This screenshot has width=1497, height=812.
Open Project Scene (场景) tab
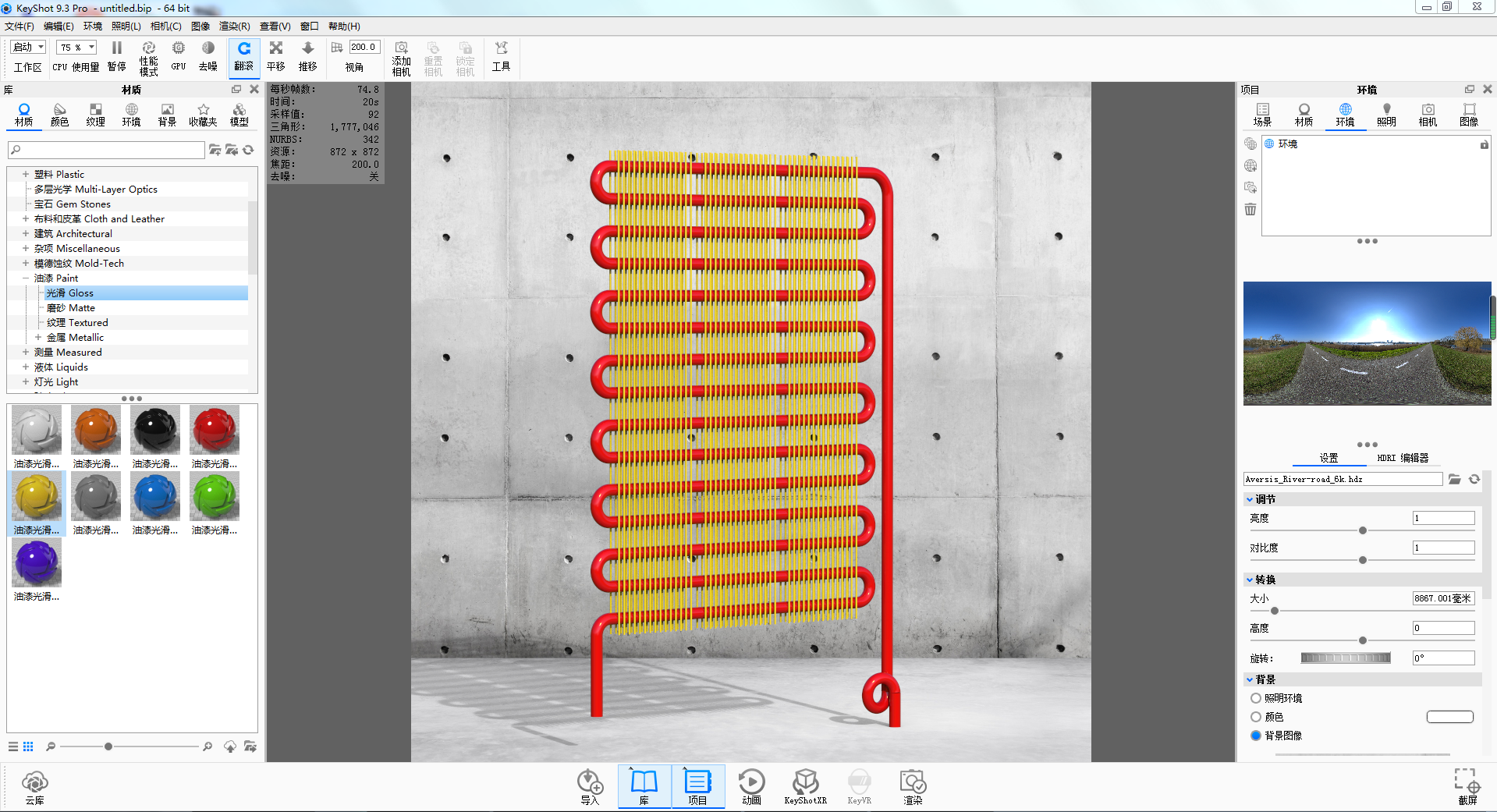click(1262, 115)
